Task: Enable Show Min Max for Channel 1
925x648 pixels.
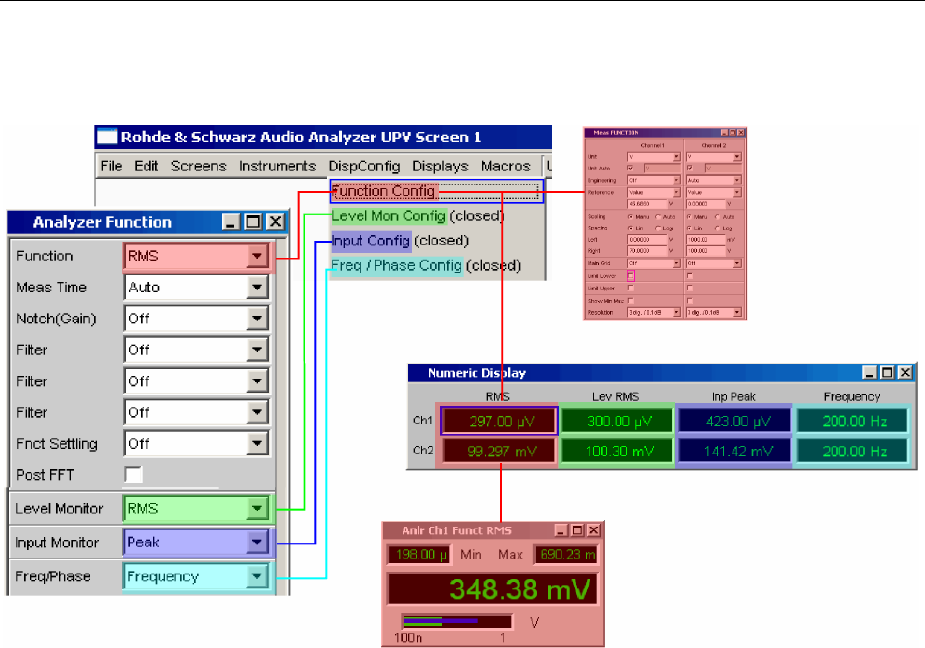Action: point(631,301)
